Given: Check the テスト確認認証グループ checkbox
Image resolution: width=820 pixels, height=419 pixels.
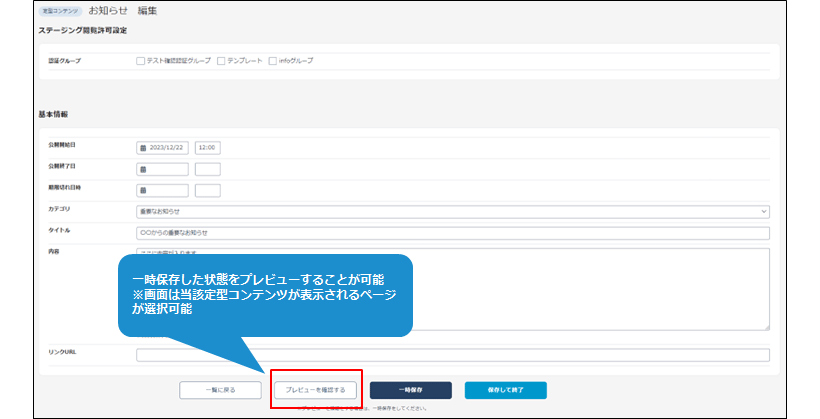Looking at the screenshot, I should (x=141, y=61).
